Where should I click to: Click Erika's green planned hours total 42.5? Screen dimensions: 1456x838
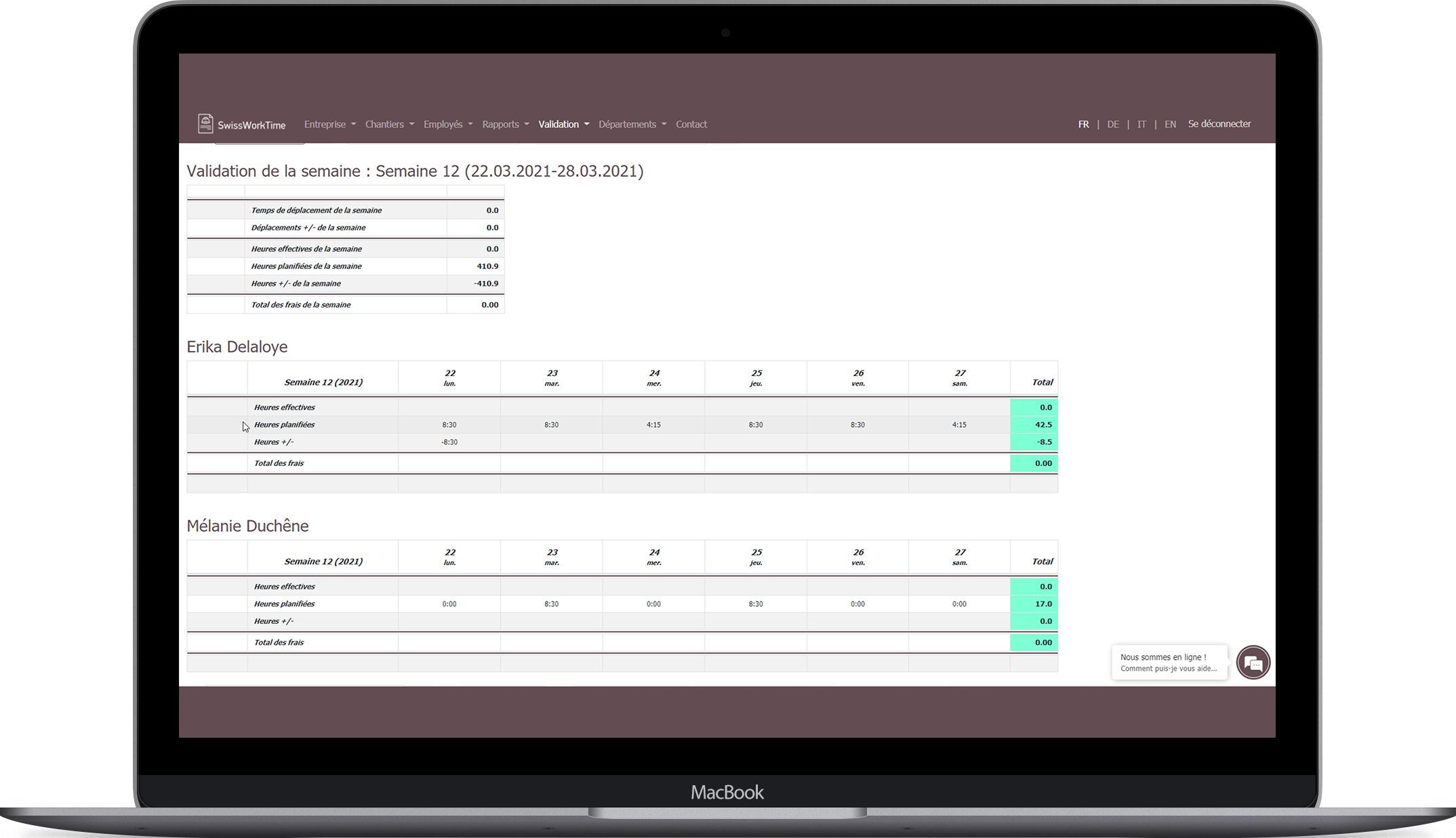point(1034,425)
